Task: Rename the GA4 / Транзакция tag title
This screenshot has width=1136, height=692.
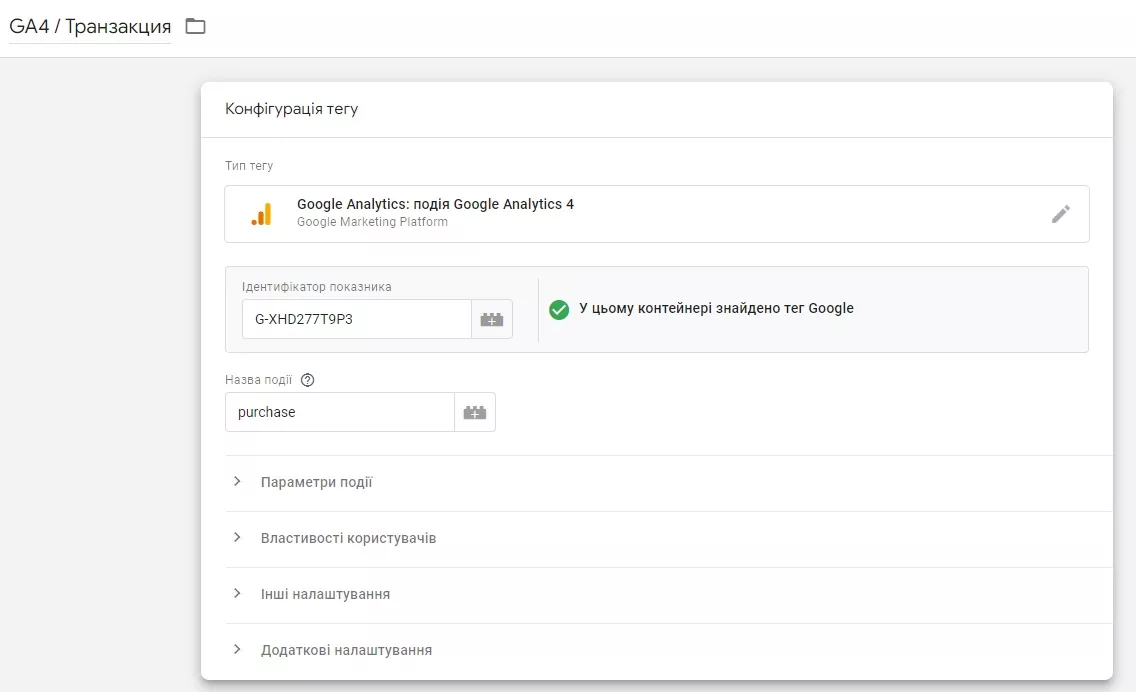Action: click(90, 27)
